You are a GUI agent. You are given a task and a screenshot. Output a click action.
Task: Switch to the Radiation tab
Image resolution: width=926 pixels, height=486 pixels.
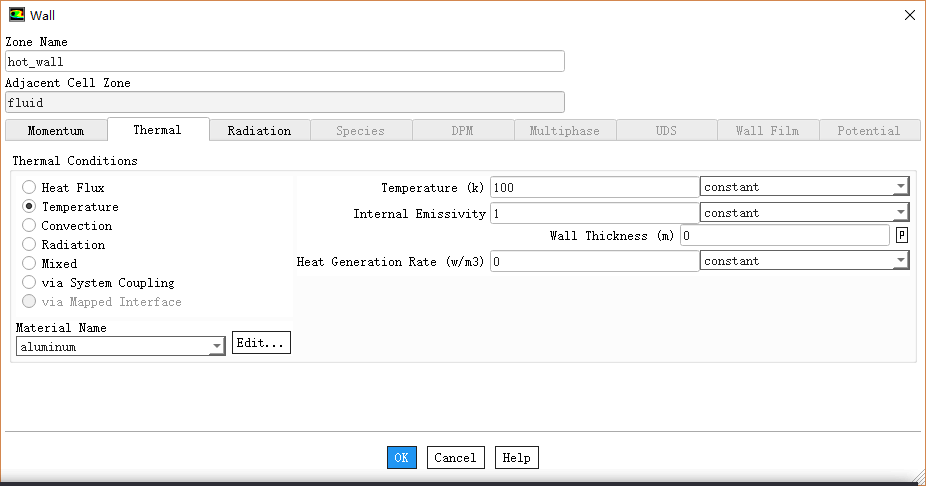coord(259,131)
